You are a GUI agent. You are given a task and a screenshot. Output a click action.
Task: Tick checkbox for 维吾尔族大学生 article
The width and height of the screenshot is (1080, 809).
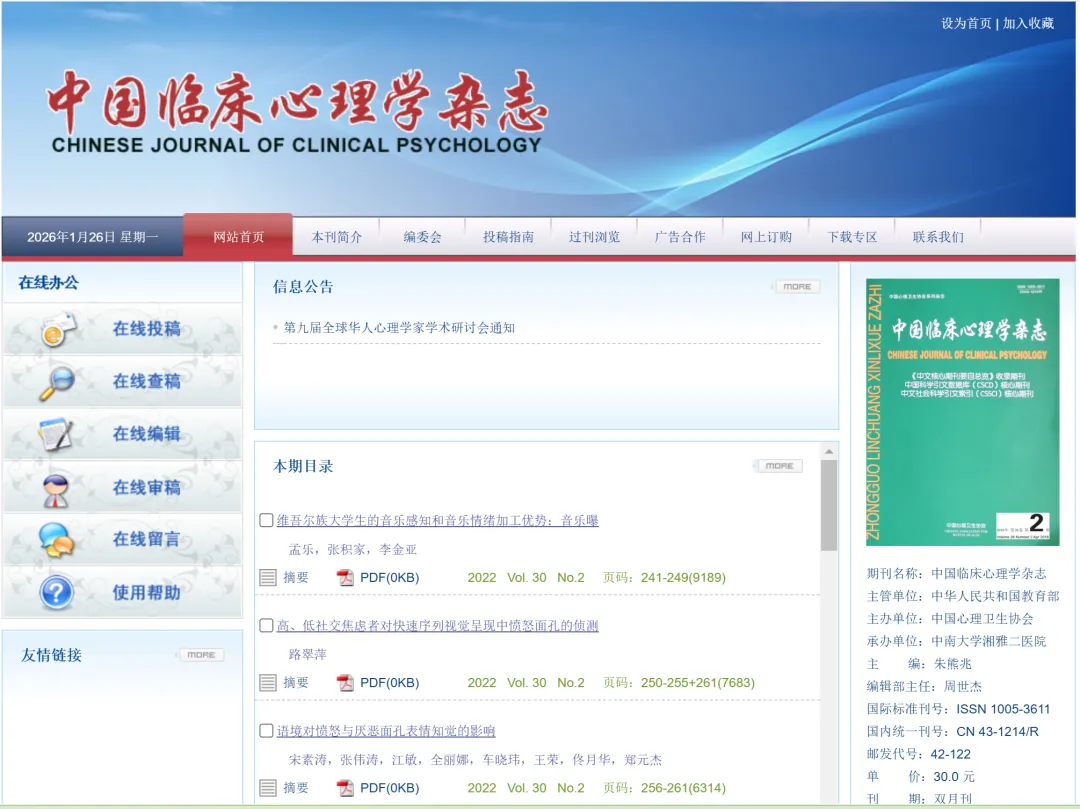[266, 520]
